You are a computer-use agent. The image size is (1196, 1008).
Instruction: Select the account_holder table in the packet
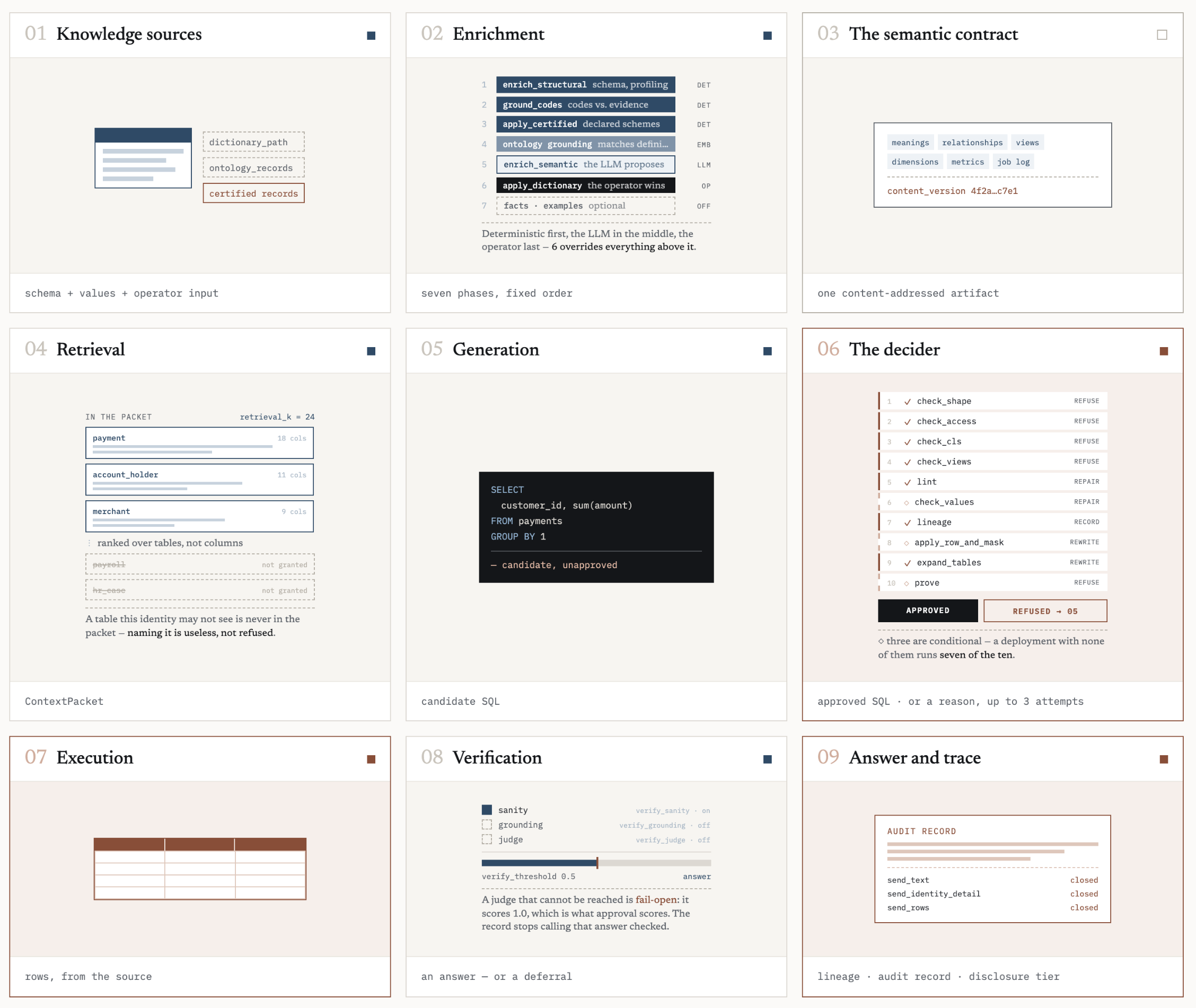(x=199, y=480)
